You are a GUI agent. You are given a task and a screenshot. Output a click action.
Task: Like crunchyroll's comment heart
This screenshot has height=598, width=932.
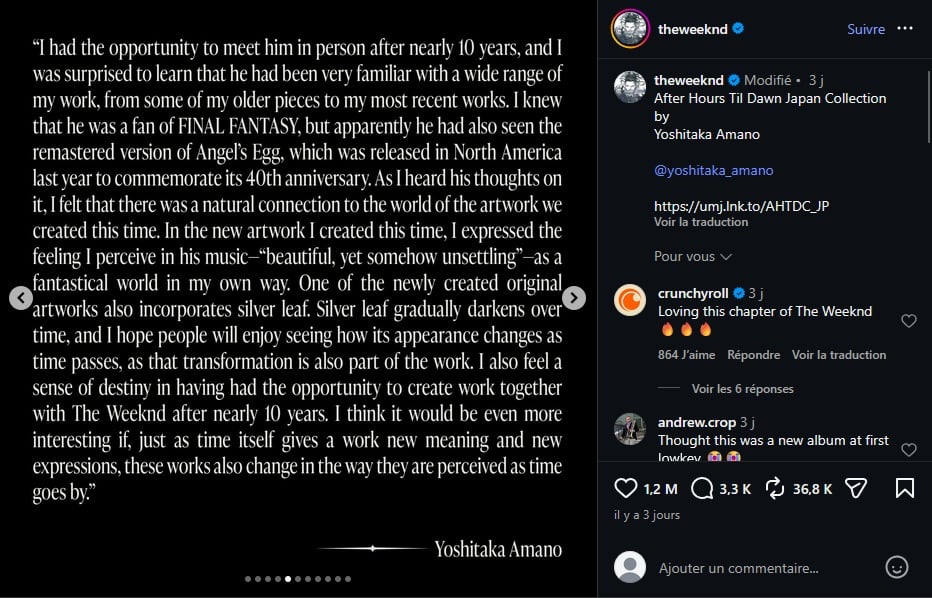tap(909, 321)
